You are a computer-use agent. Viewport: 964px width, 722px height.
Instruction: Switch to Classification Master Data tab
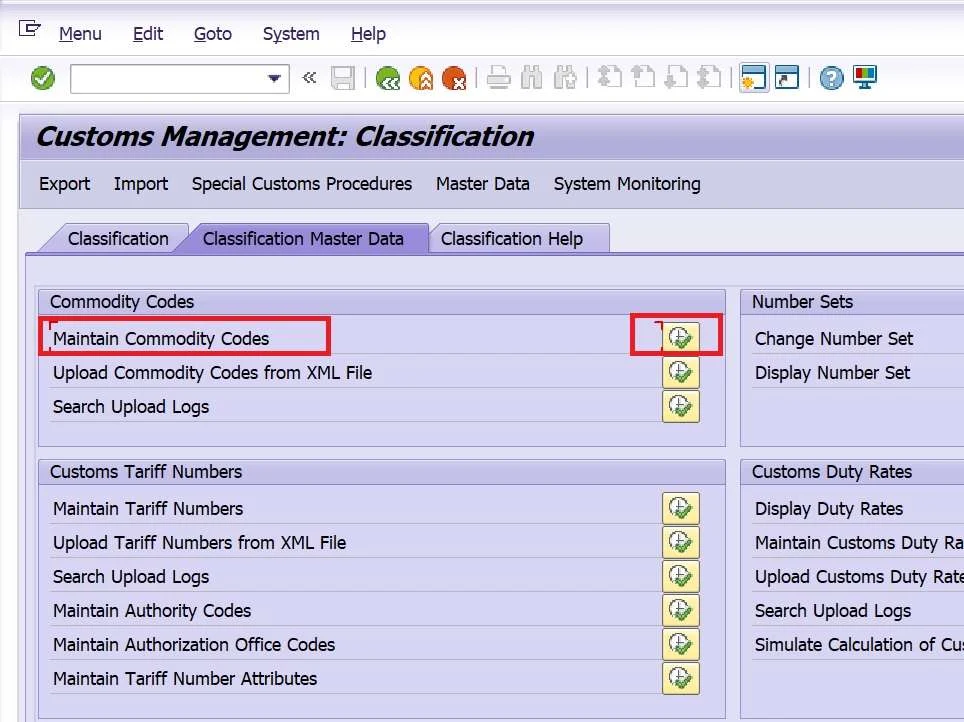click(x=303, y=239)
